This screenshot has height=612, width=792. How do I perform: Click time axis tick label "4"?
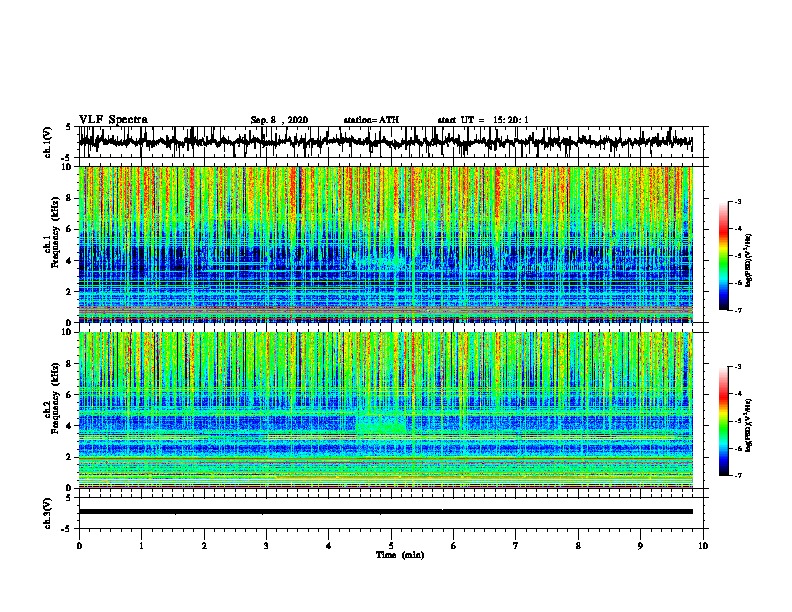[328, 545]
